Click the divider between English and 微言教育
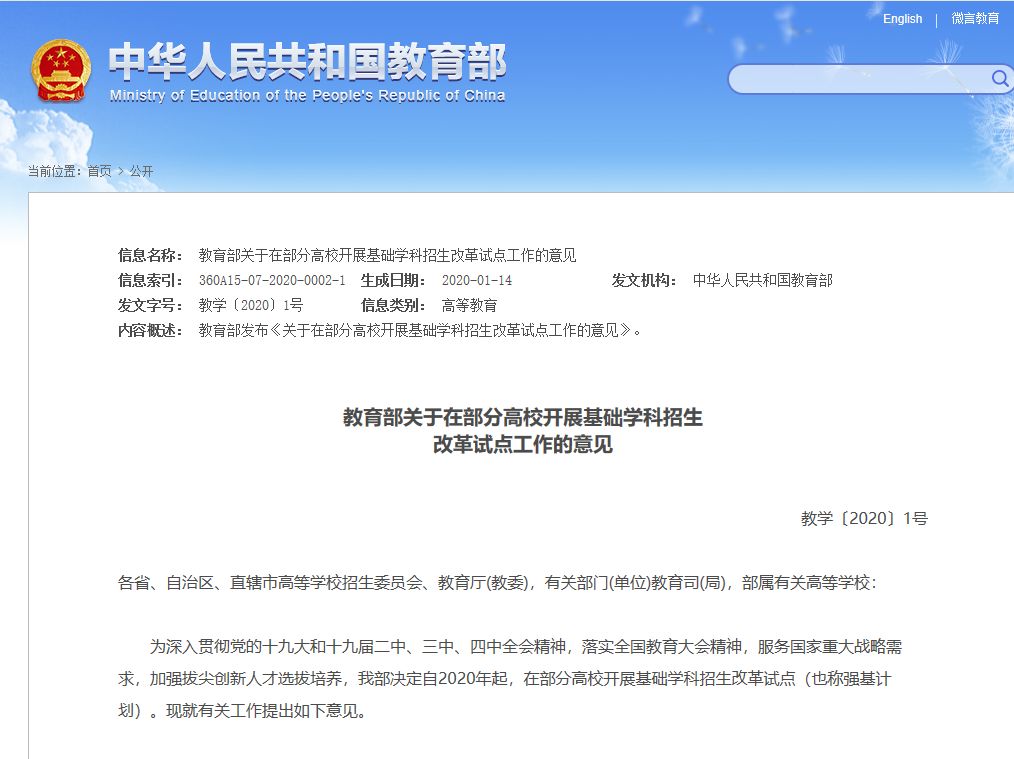 pos(936,18)
